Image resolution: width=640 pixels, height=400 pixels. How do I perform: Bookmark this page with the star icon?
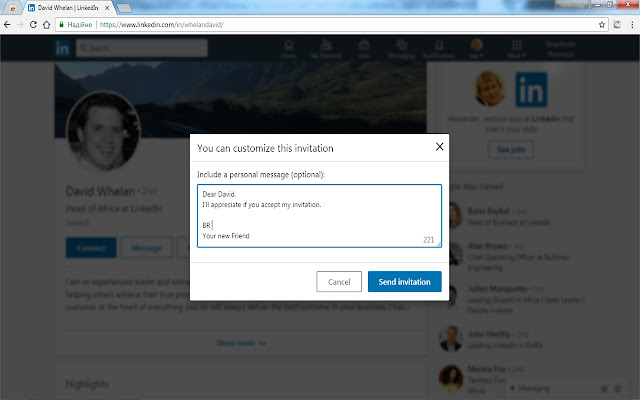[602, 24]
